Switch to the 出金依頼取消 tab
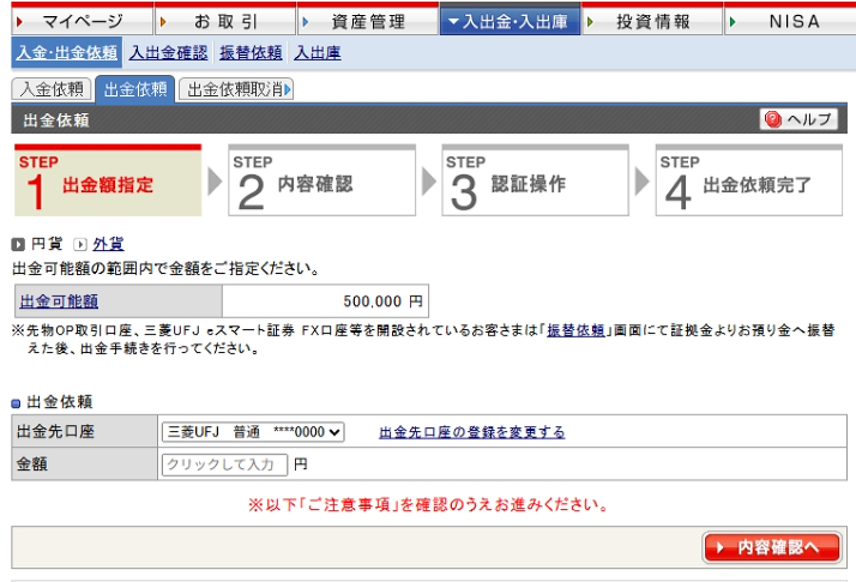856x582 pixels. point(236,89)
